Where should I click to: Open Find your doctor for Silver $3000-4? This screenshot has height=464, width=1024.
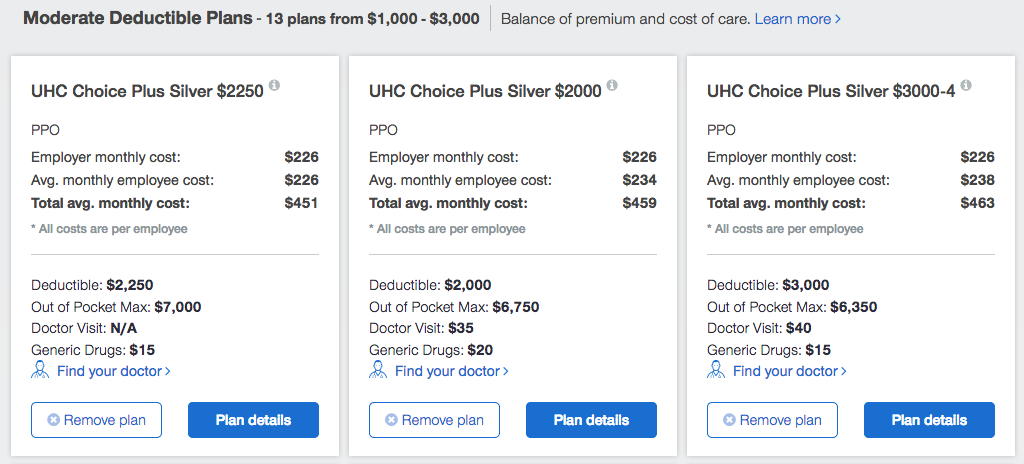point(790,371)
